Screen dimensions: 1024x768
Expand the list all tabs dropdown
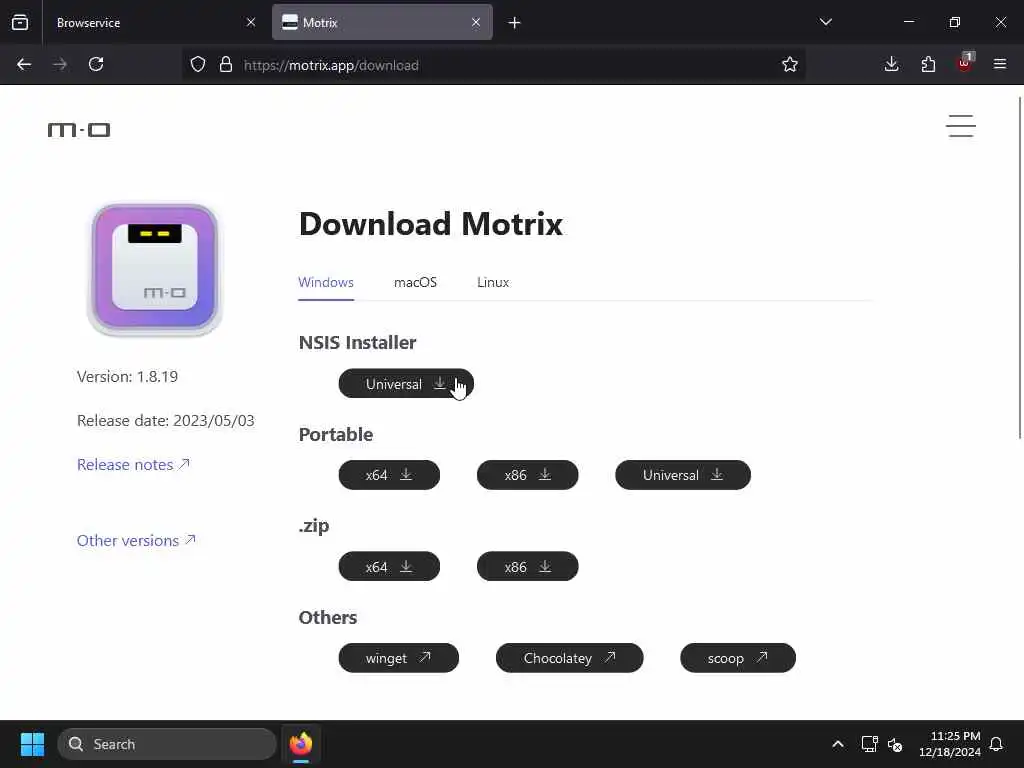tap(825, 23)
